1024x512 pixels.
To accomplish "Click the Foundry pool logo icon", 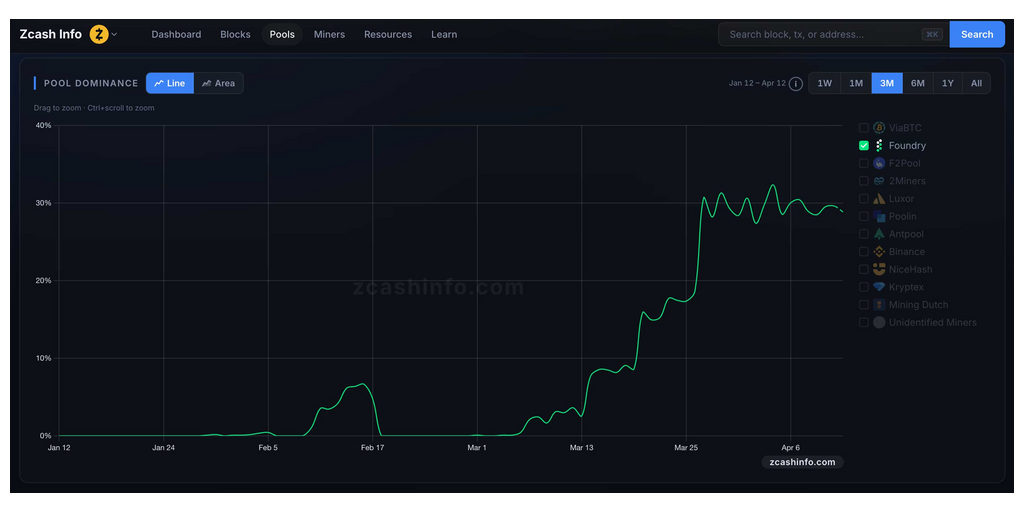I will tap(879, 146).
